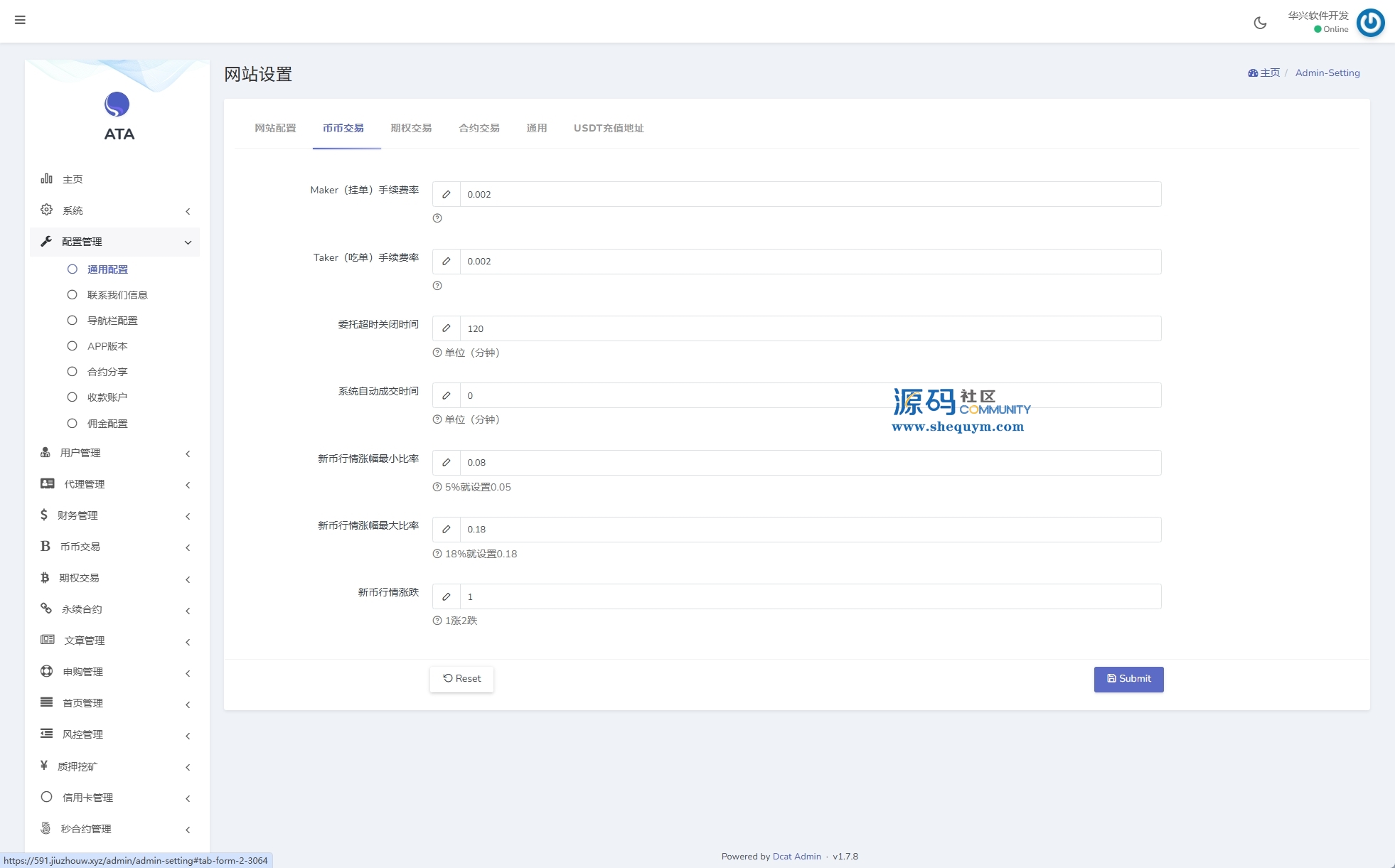Switch to the 期权交易 tab
The image size is (1395, 868).
point(411,128)
